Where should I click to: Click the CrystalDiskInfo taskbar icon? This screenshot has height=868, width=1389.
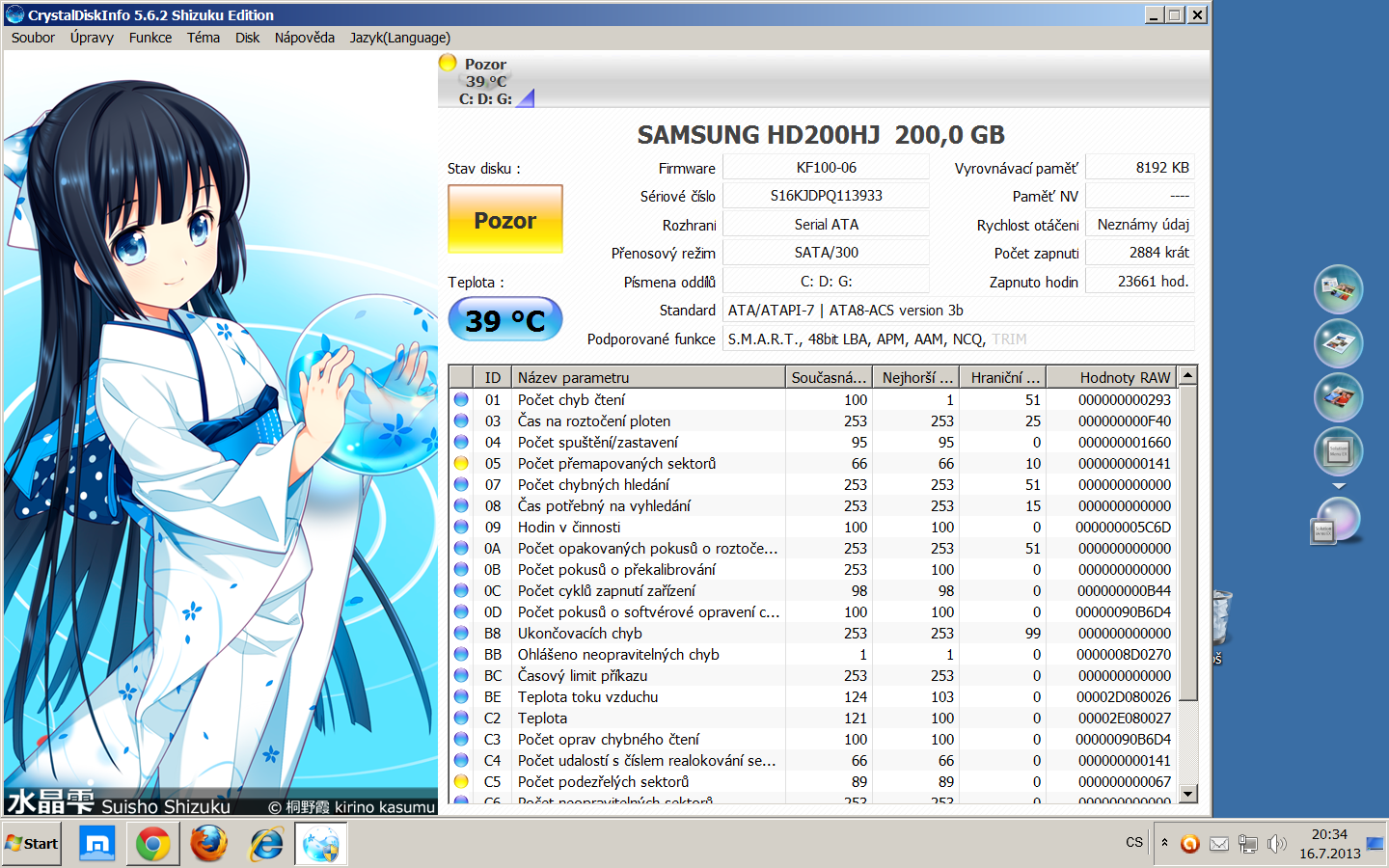point(320,844)
